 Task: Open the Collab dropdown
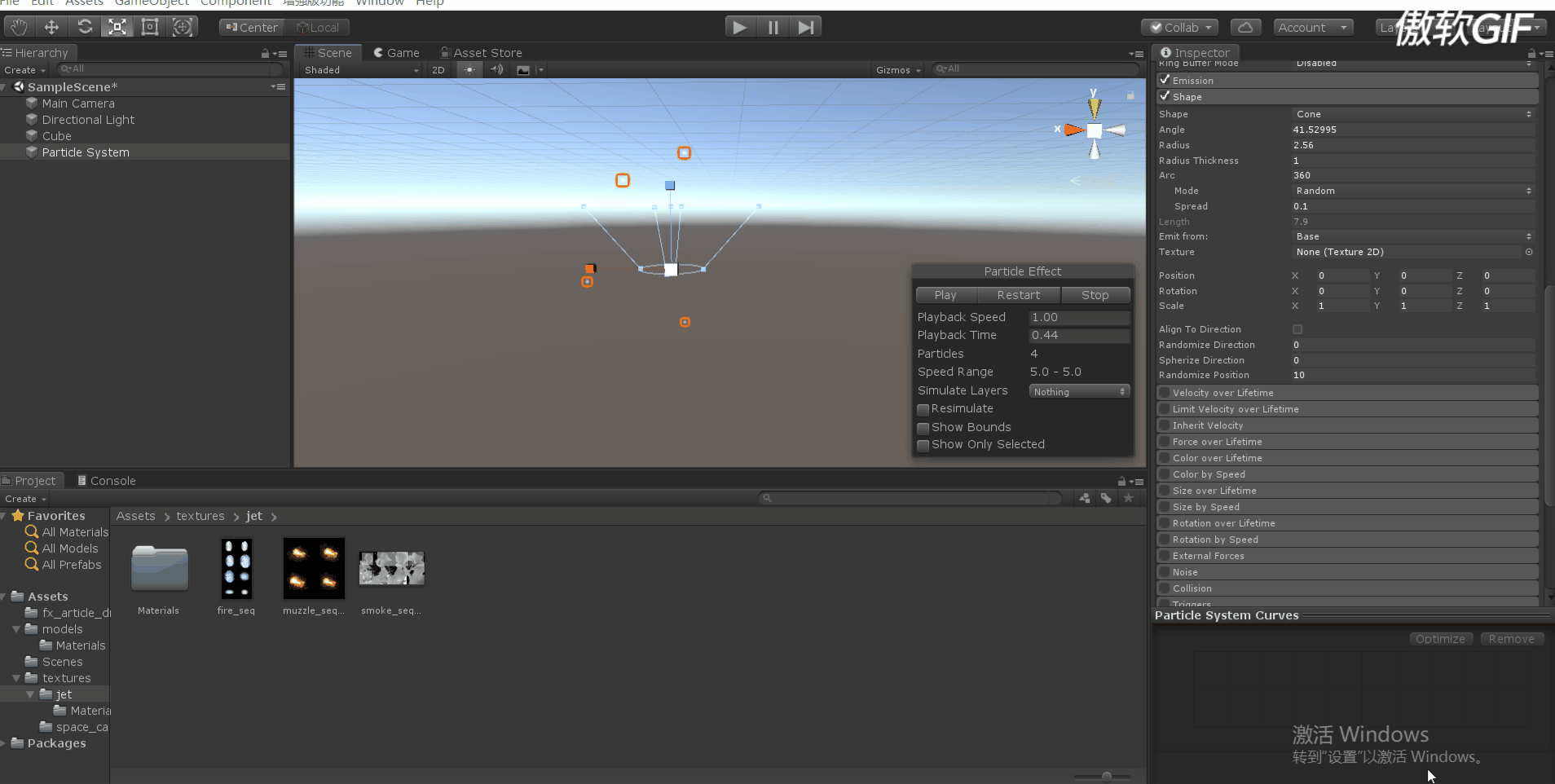tap(1180, 27)
